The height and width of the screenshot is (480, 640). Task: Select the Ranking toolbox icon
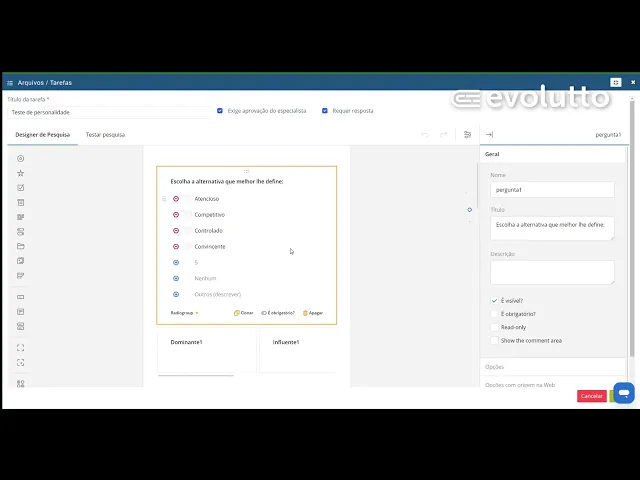click(x=20, y=276)
